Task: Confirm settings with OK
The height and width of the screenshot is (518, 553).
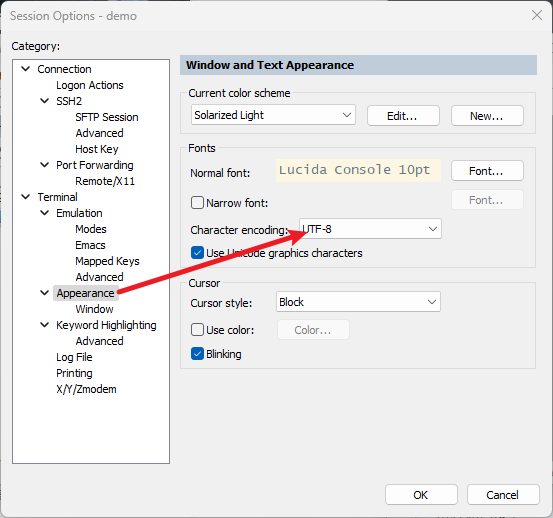Action: click(x=421, y=495)
